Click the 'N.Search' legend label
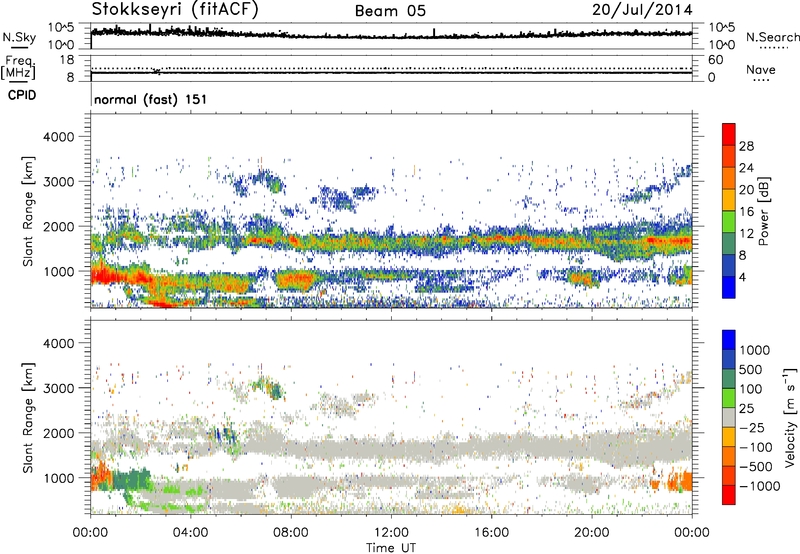Image resolution: width=800 pixels, height=554 pixels. [x=773, y=37]
